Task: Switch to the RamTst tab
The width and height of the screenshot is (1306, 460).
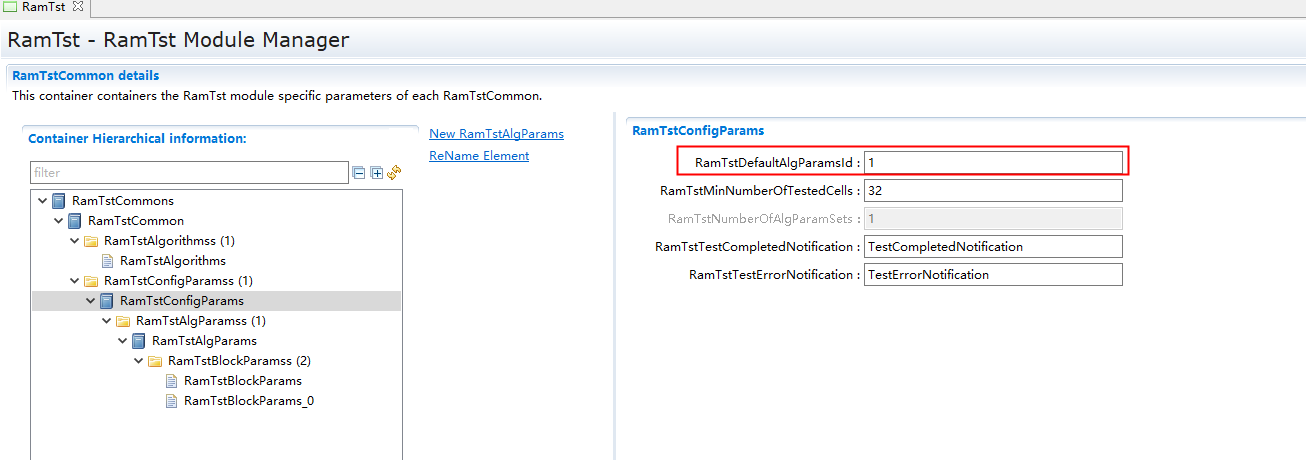Action: click(43, 7)
